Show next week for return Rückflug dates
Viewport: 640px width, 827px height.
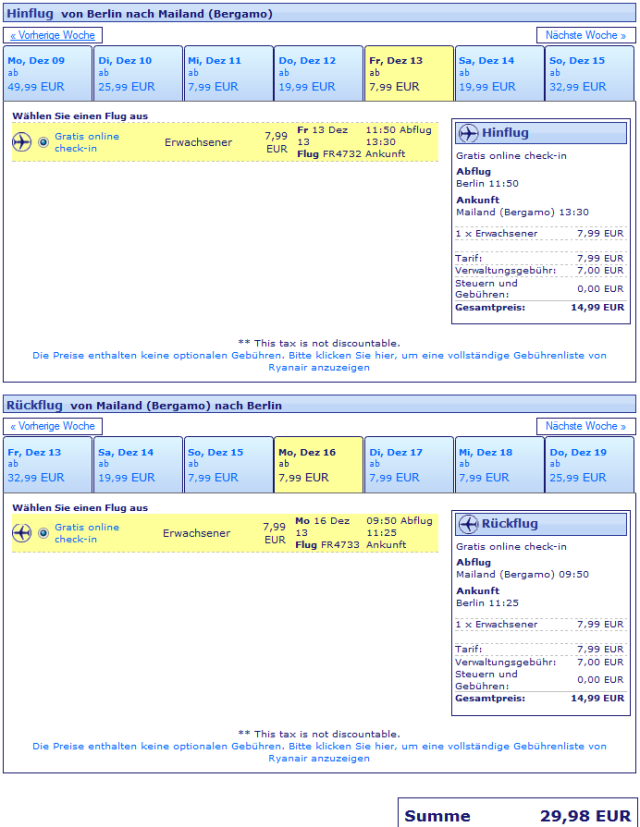pyautogui.click(x=585, y=426)
